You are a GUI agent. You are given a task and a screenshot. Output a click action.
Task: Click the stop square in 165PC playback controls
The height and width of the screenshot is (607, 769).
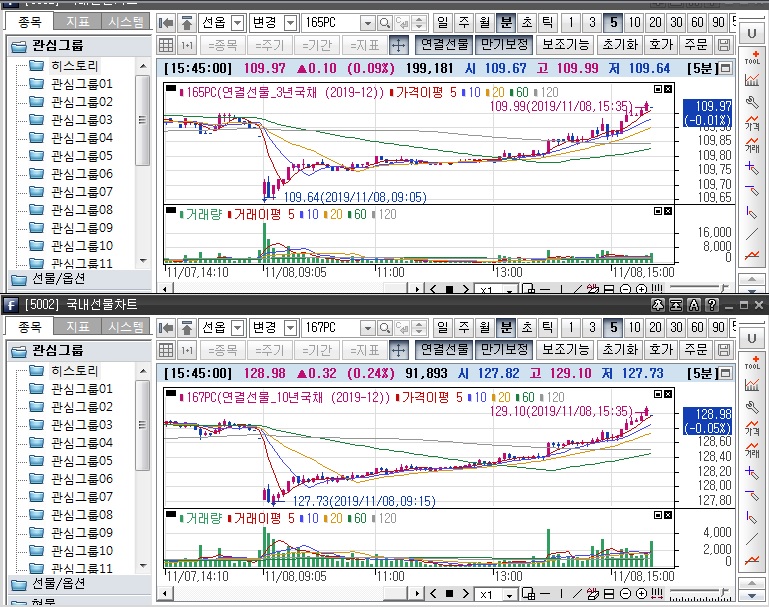(x=449, y=289)
